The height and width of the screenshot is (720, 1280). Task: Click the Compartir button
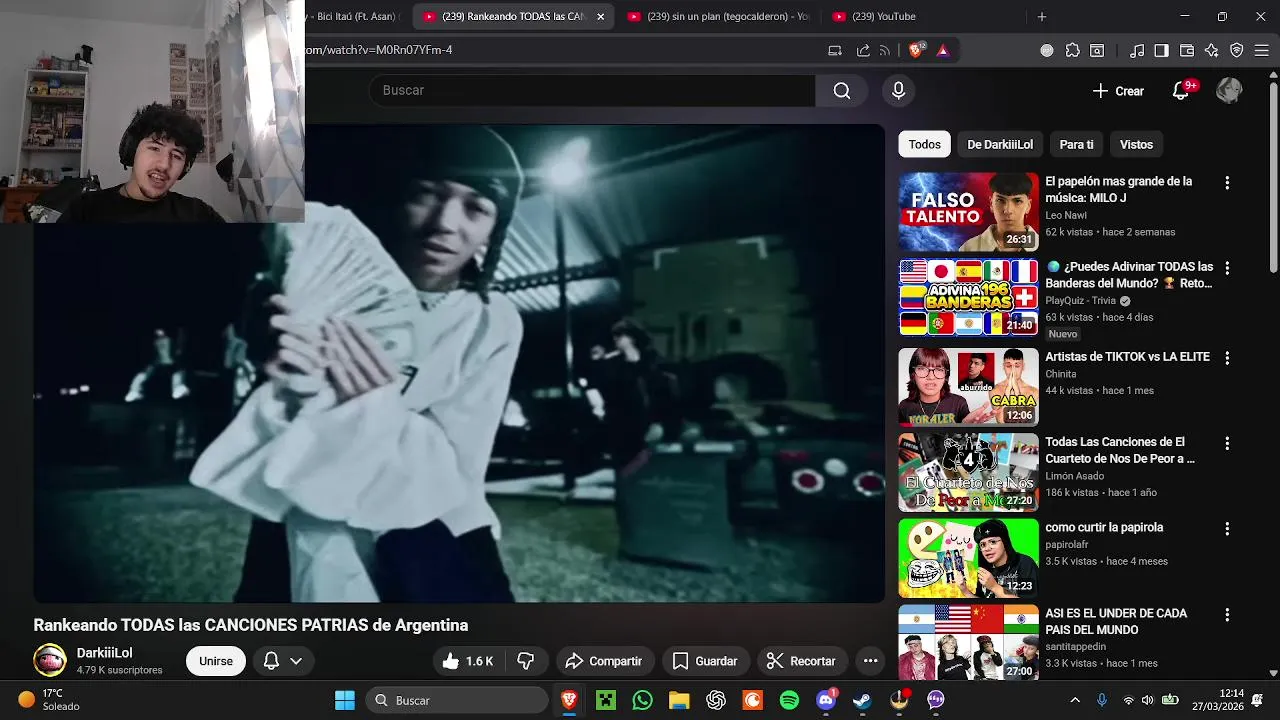pos(604,661)
